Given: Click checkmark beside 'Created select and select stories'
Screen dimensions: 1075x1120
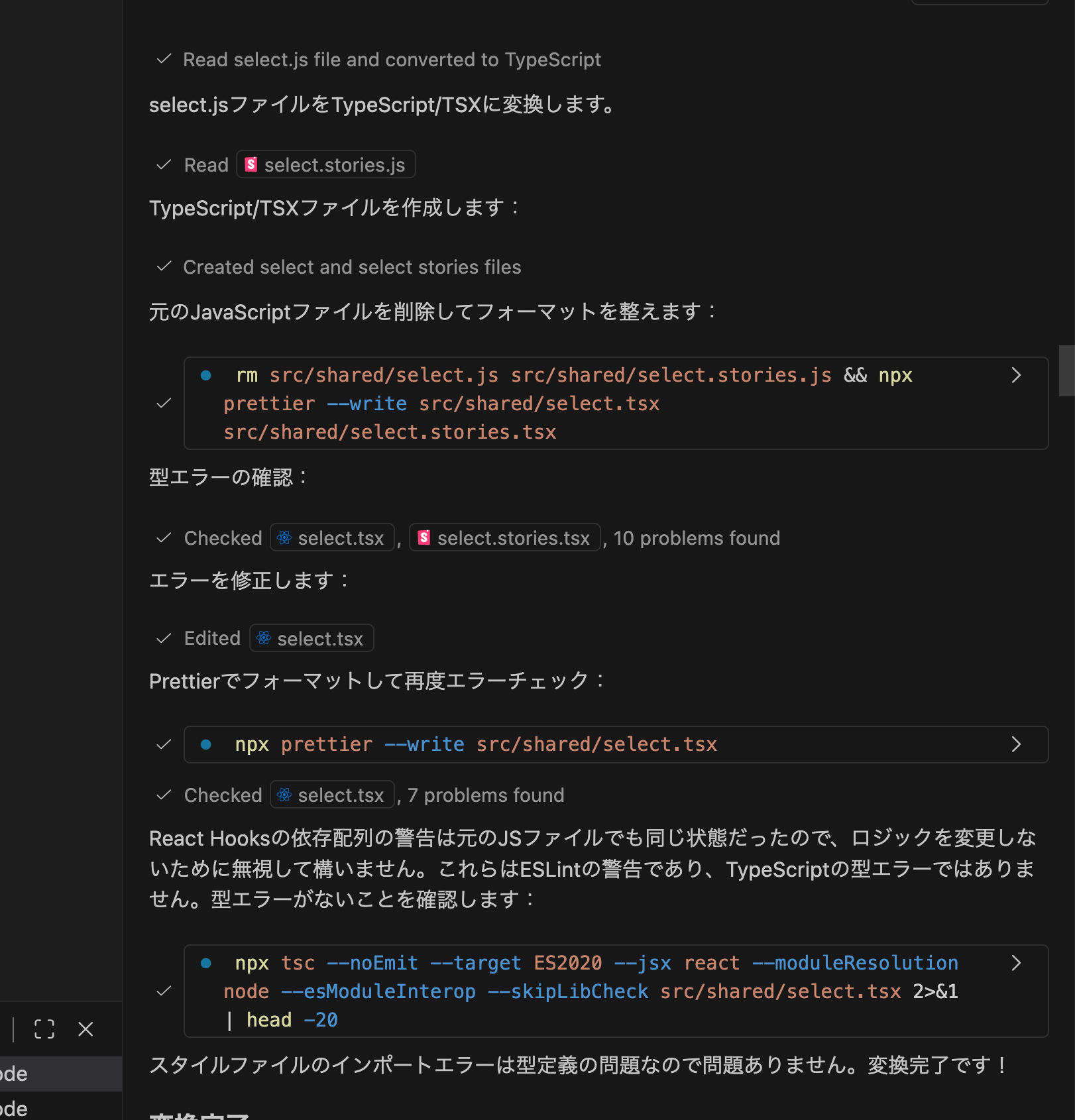Looking at the screenshot, I should coord(164,267).
